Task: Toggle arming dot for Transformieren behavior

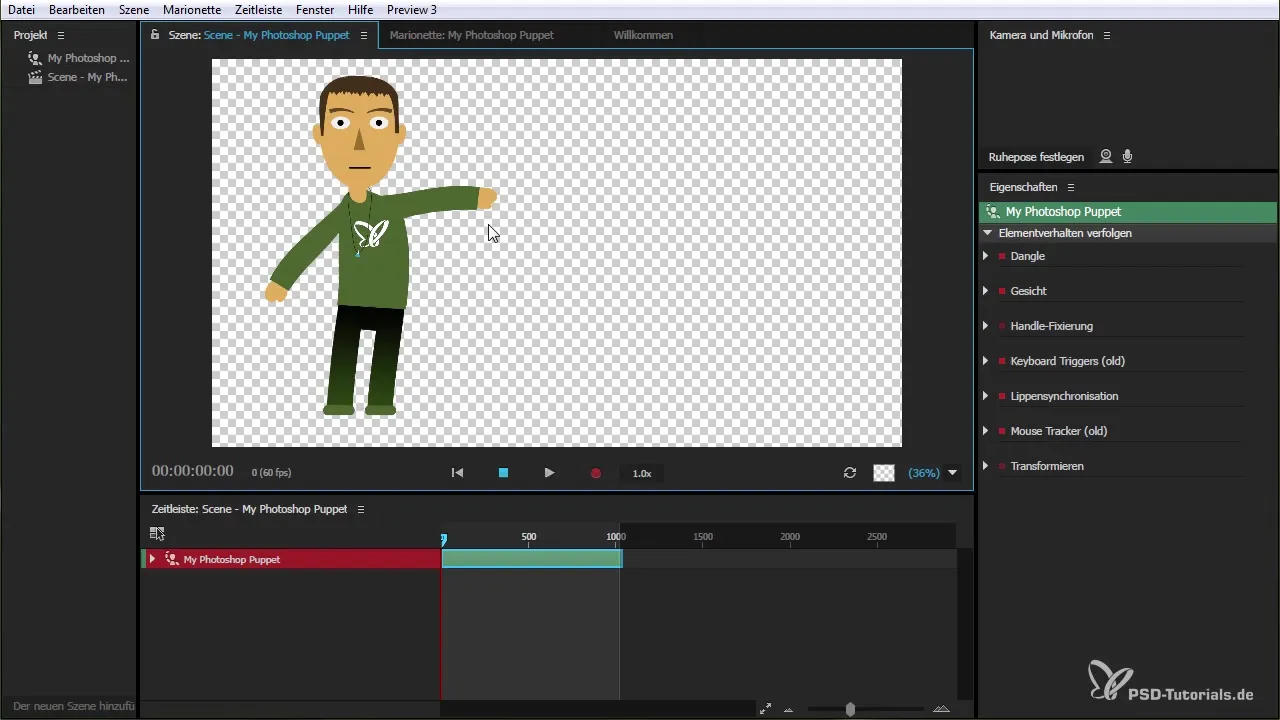Action: tap(1002, 466)
